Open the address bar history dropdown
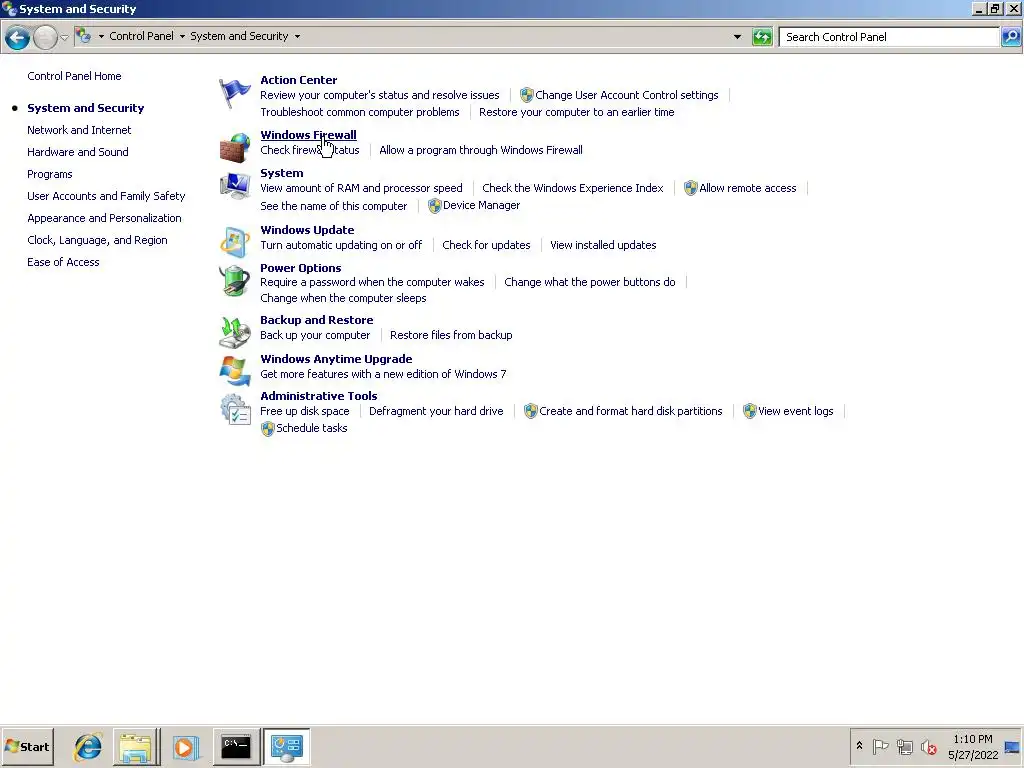The image size is (1024, 768). (x=737, y=37)
